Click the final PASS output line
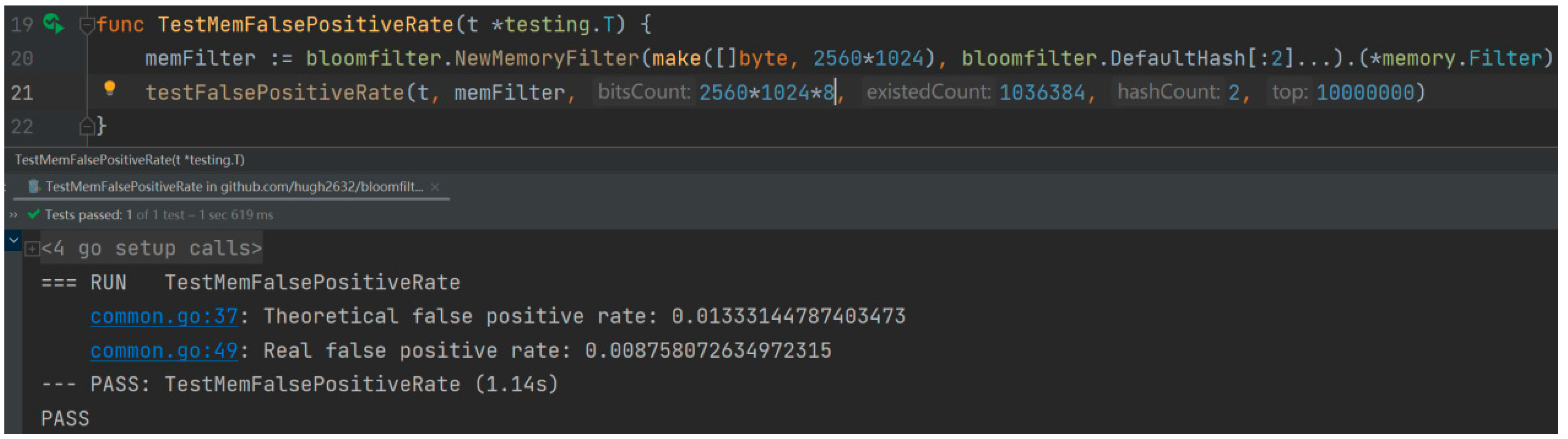 65,419
